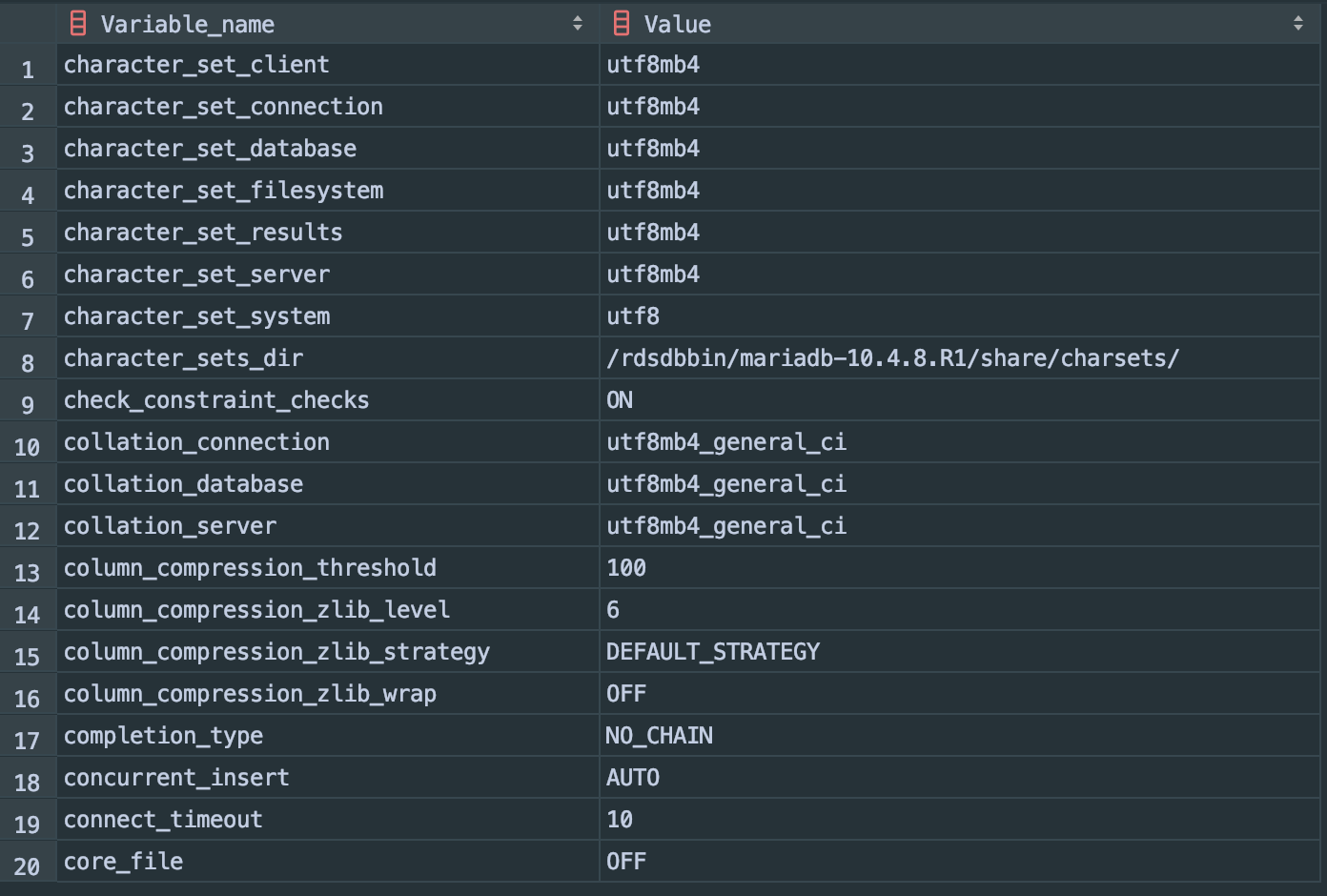Click the 100 value of column_compression_threshold
Viewport: 1327px width, 896px height.
[x=626, y=568]
